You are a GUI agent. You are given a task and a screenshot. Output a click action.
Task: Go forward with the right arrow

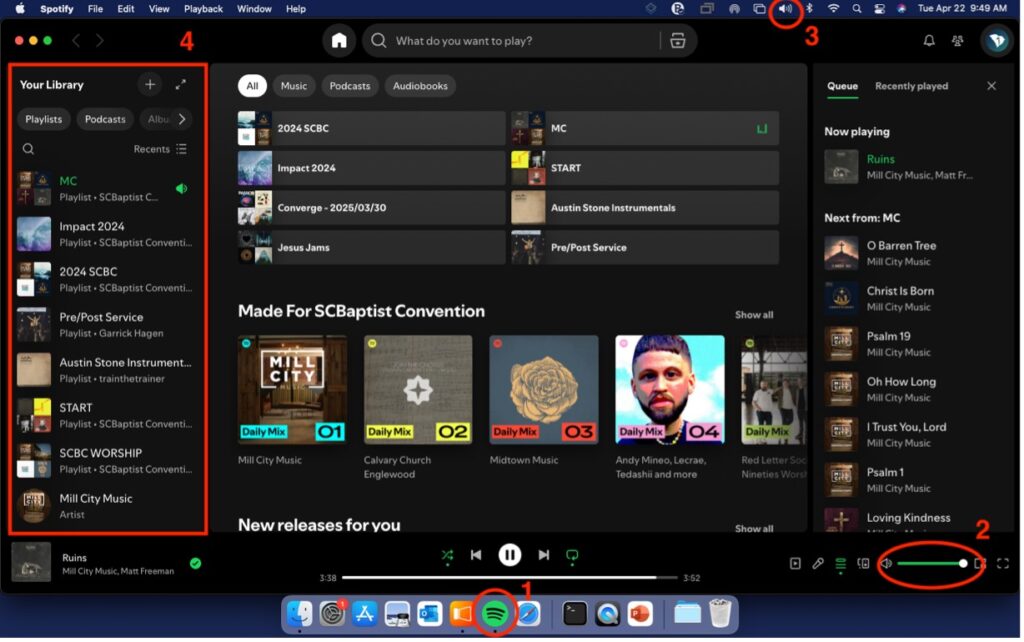99,40
